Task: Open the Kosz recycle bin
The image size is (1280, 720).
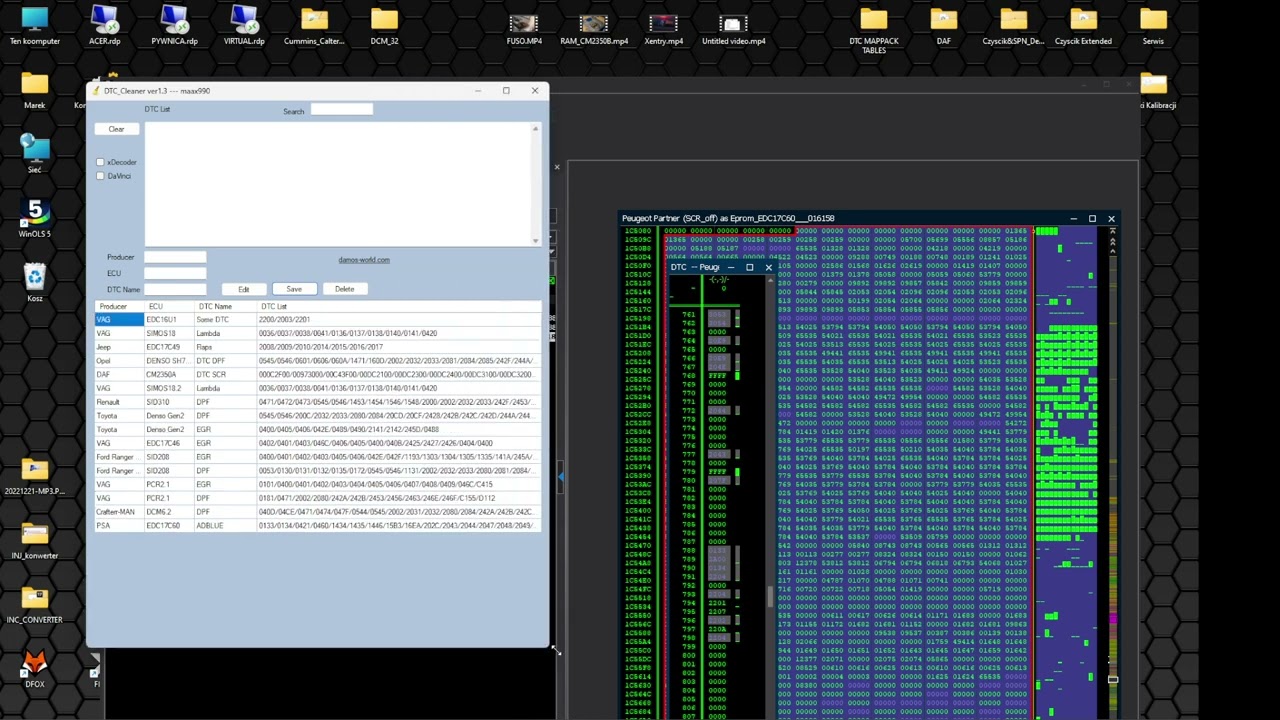Action: click(35, 283)
